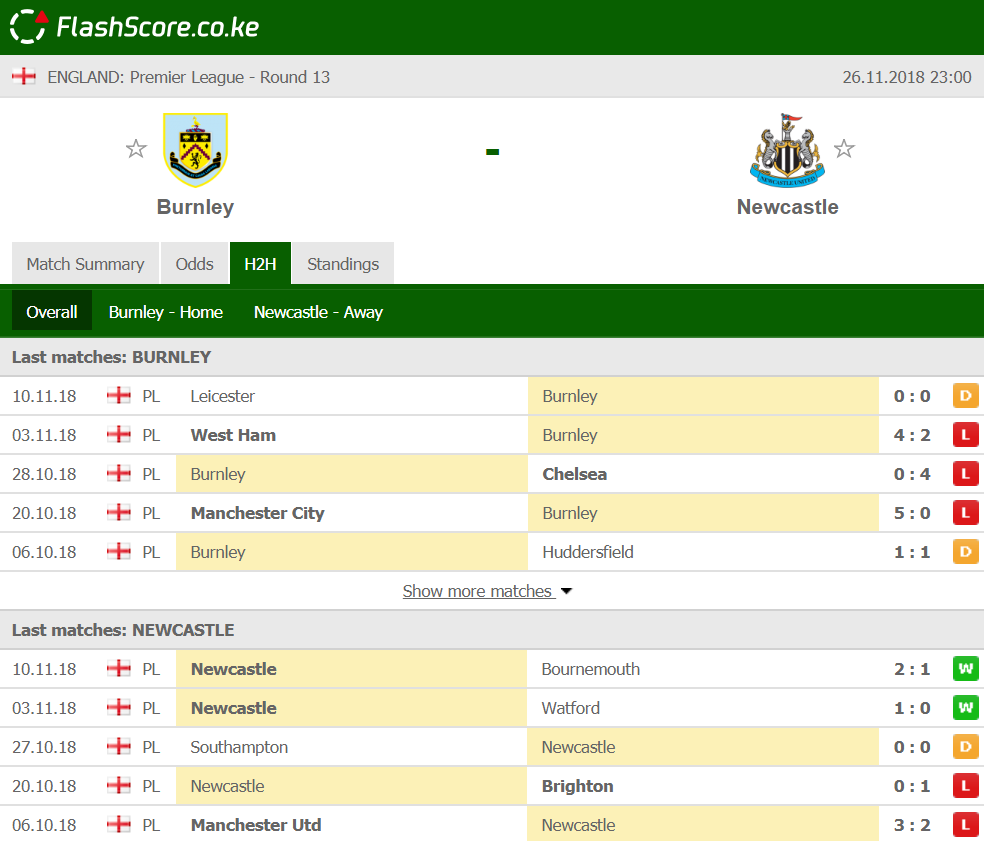The image size is (984, 849).
Task: Click the L badge for Manchester City match
Action: click(966, 513)
